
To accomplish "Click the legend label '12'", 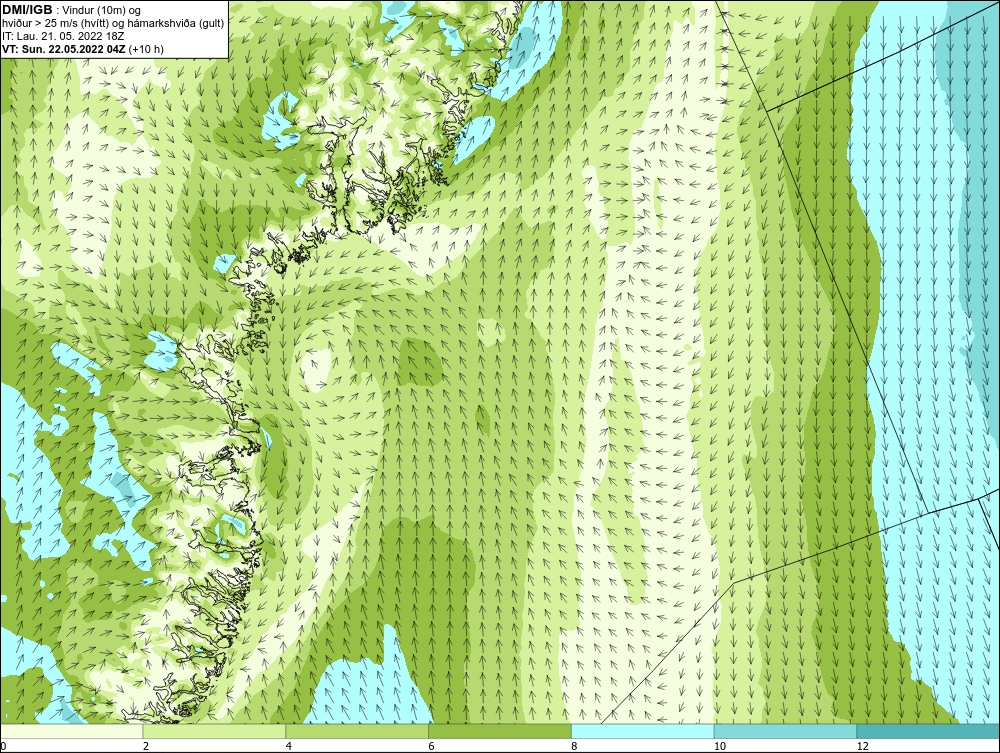I will click(863, 746).
